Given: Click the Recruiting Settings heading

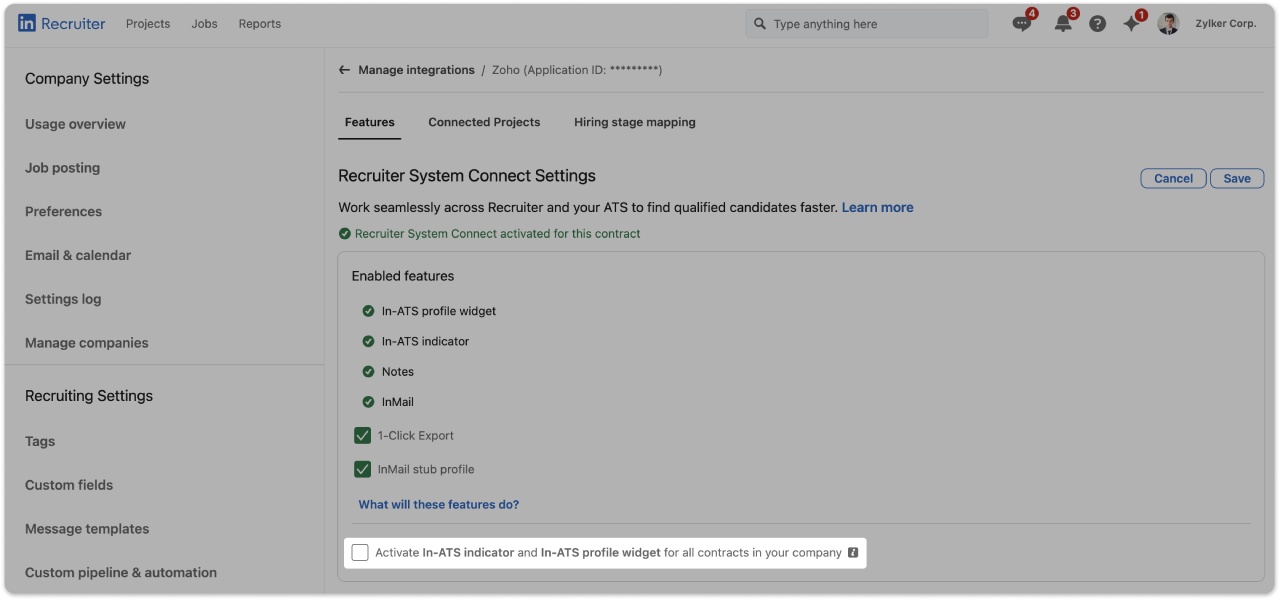Looking at the screenshot, I should [89, 396].
